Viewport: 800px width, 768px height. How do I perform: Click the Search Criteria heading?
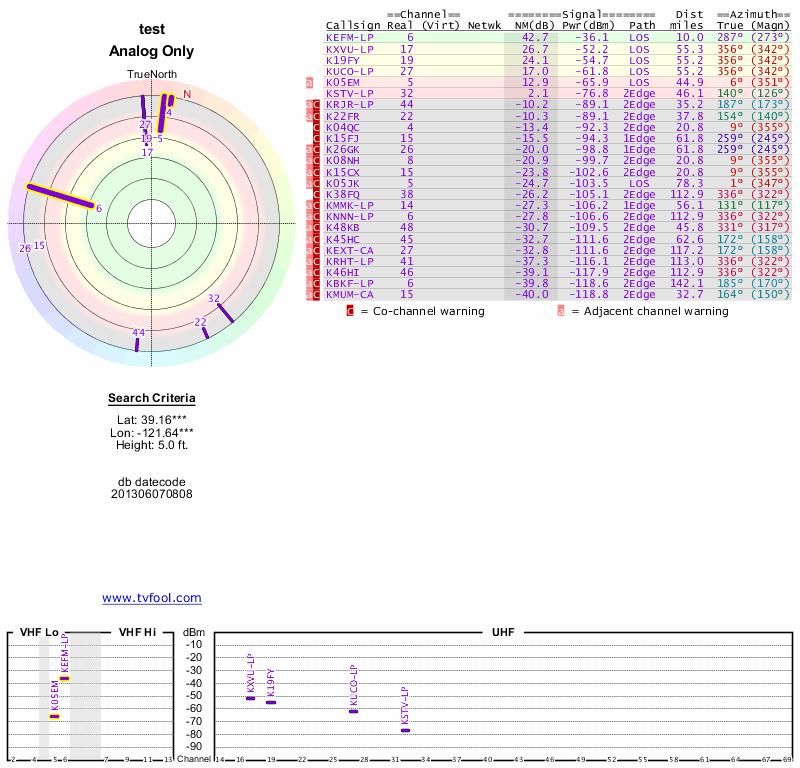point(152,399)
